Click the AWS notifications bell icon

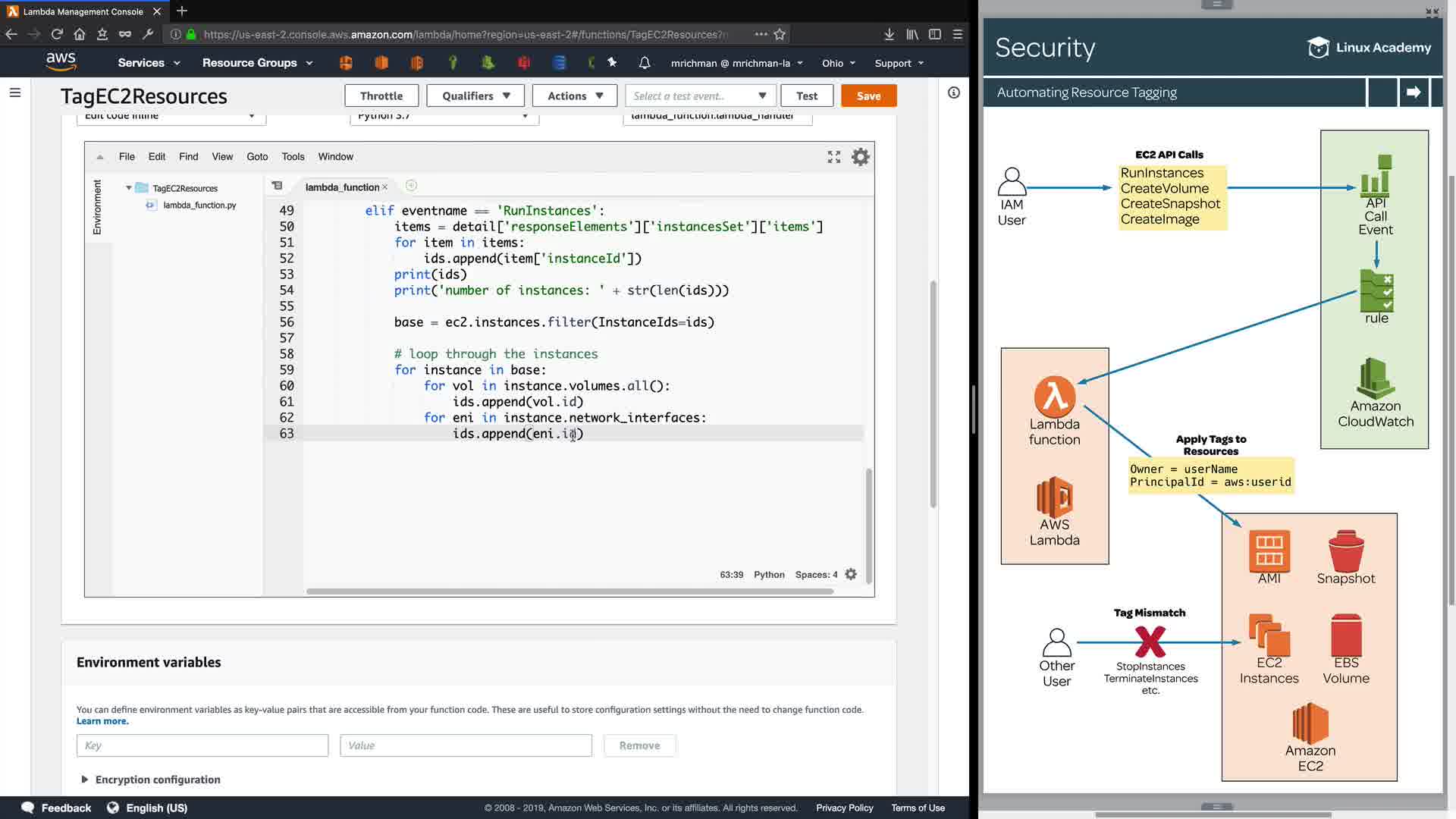coord(645,63)
